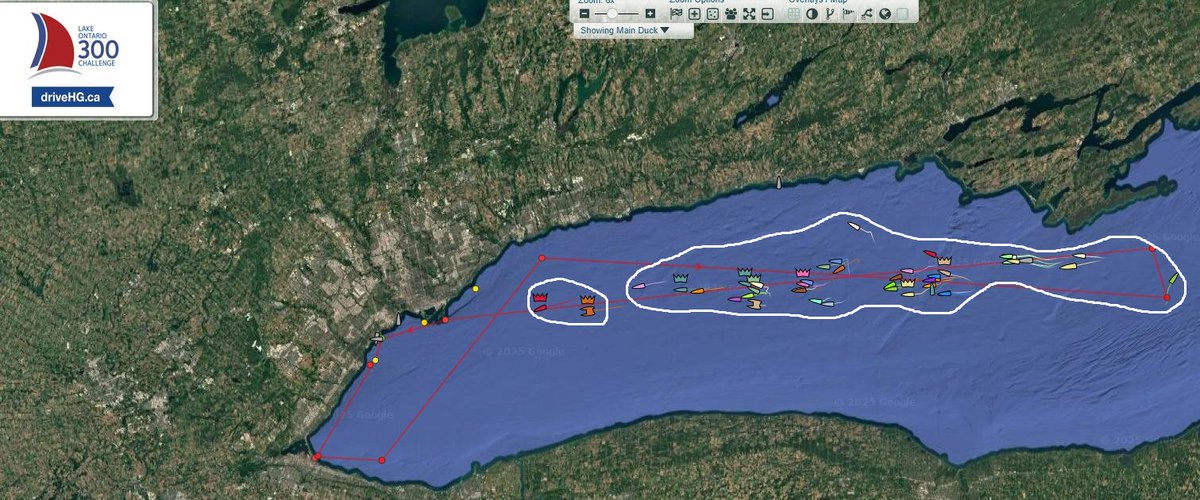The image size is (1200, 500).
Task: Toggle the route nodes overlay
Action: [x=867, y=14]
